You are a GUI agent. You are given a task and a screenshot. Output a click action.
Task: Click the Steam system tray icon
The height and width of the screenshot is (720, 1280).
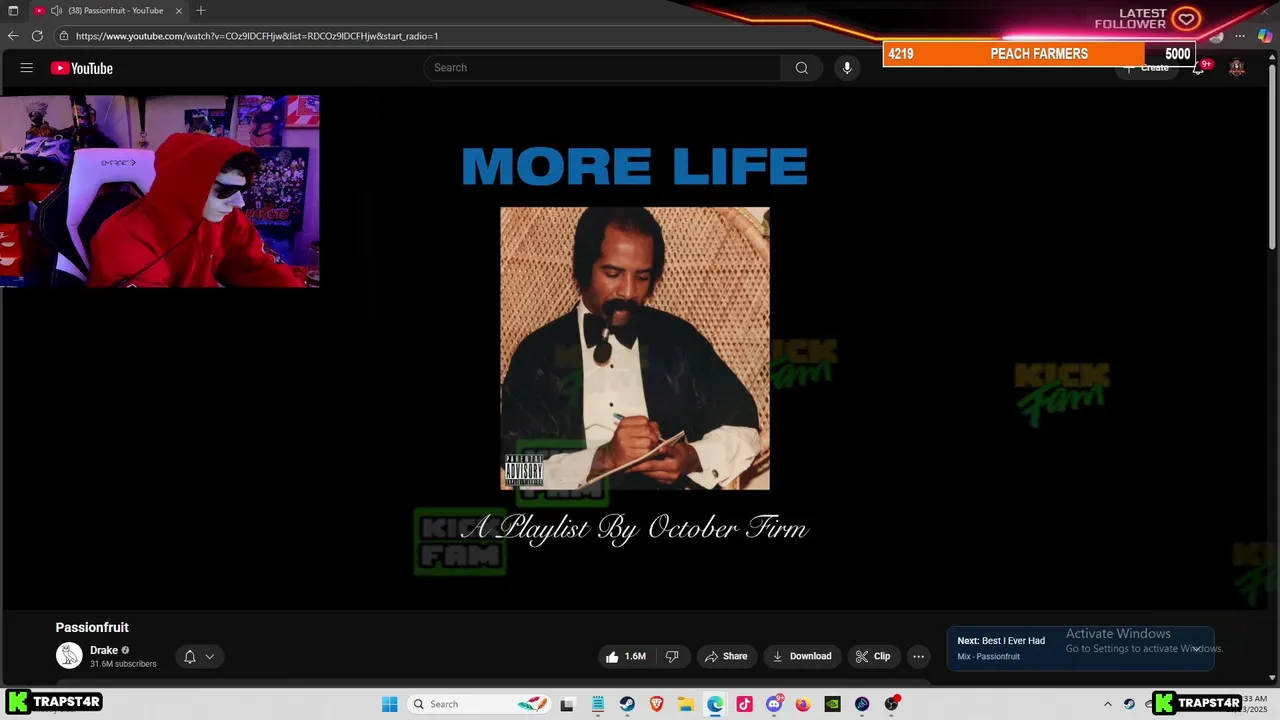1129,704
